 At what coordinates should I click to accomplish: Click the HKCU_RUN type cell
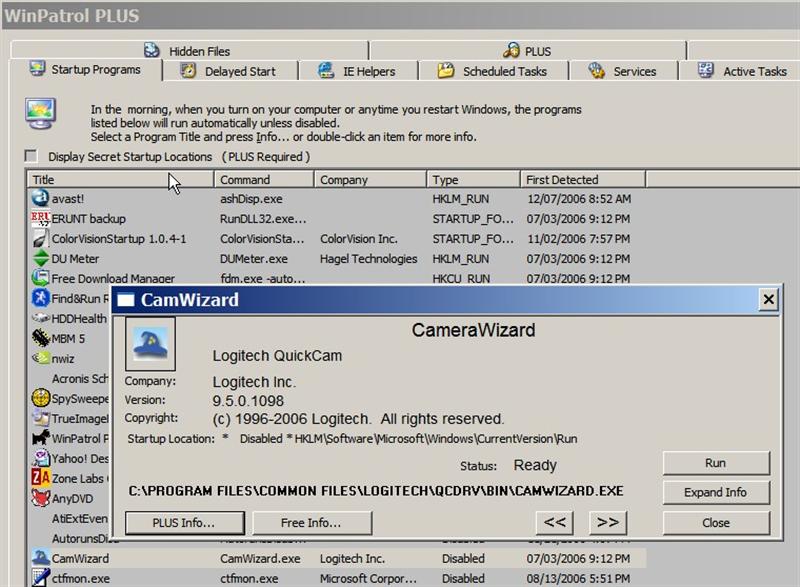tap(461, 278)
